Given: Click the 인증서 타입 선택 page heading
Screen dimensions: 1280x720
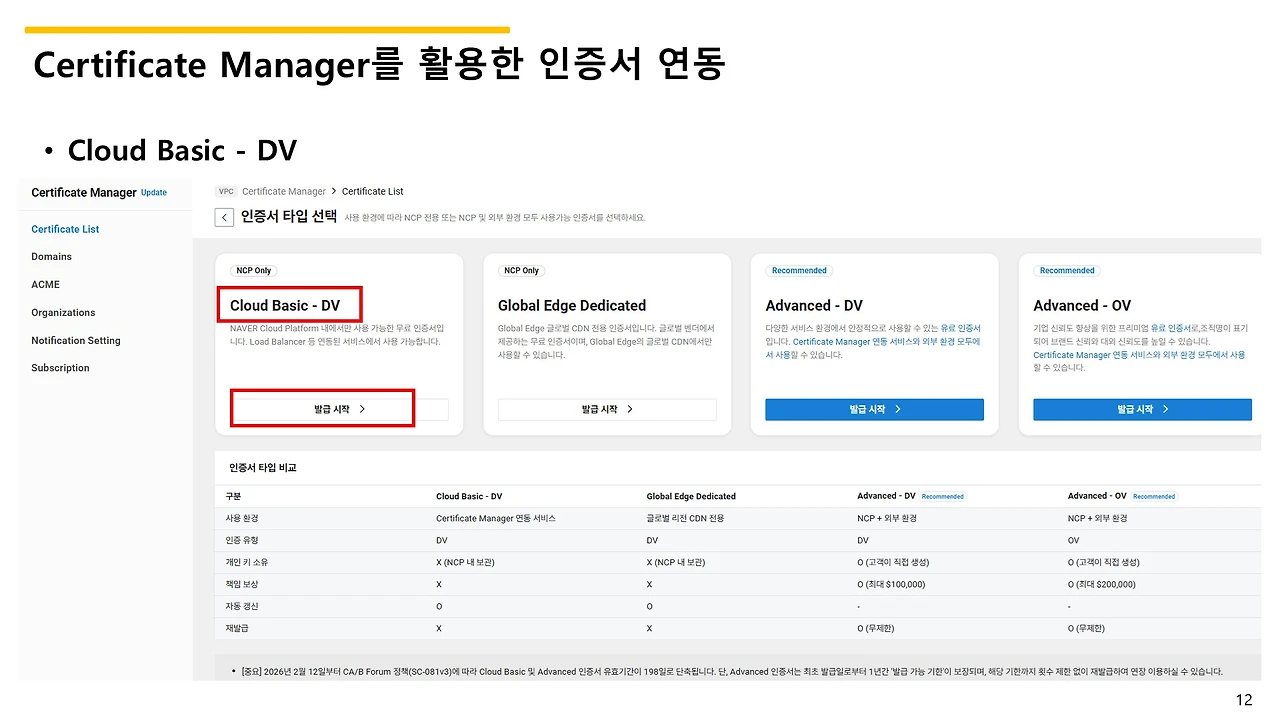Looking at the screenshot, I should [289, 216].
